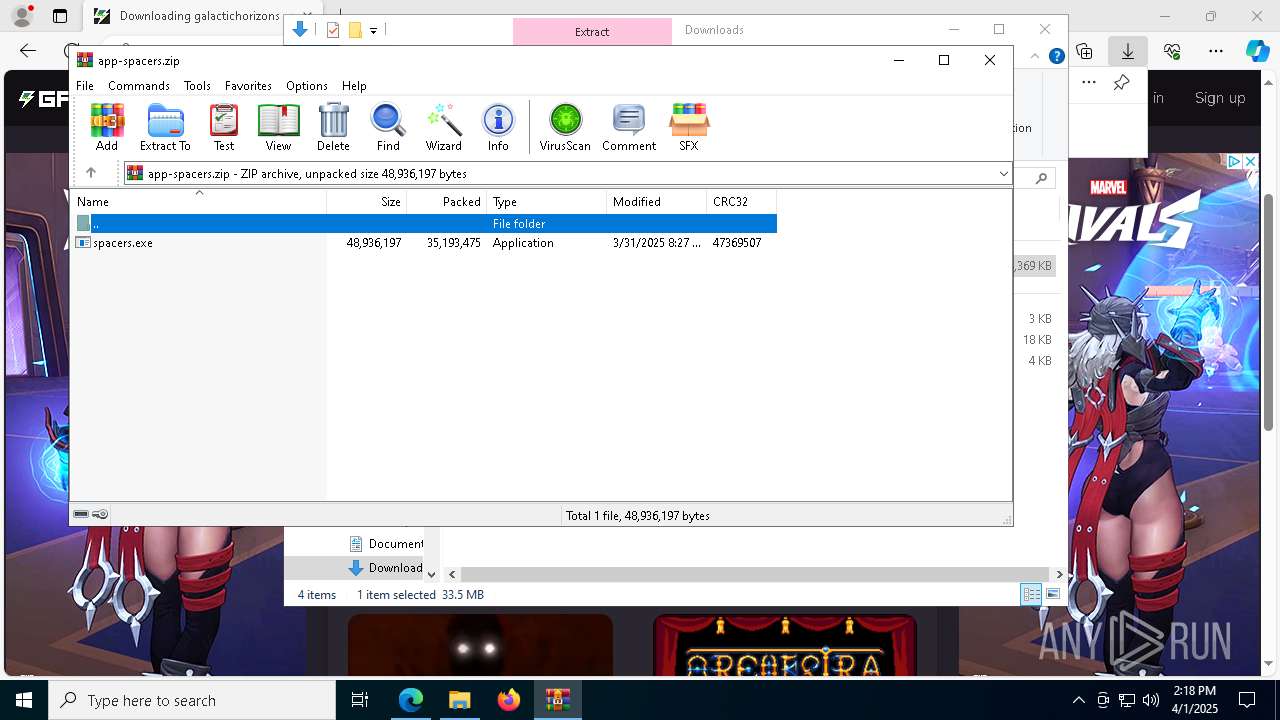This screenshot has height=720, width=1280.
Task: Open the File menu in WinRAR
Action: (x=85, y=86)
